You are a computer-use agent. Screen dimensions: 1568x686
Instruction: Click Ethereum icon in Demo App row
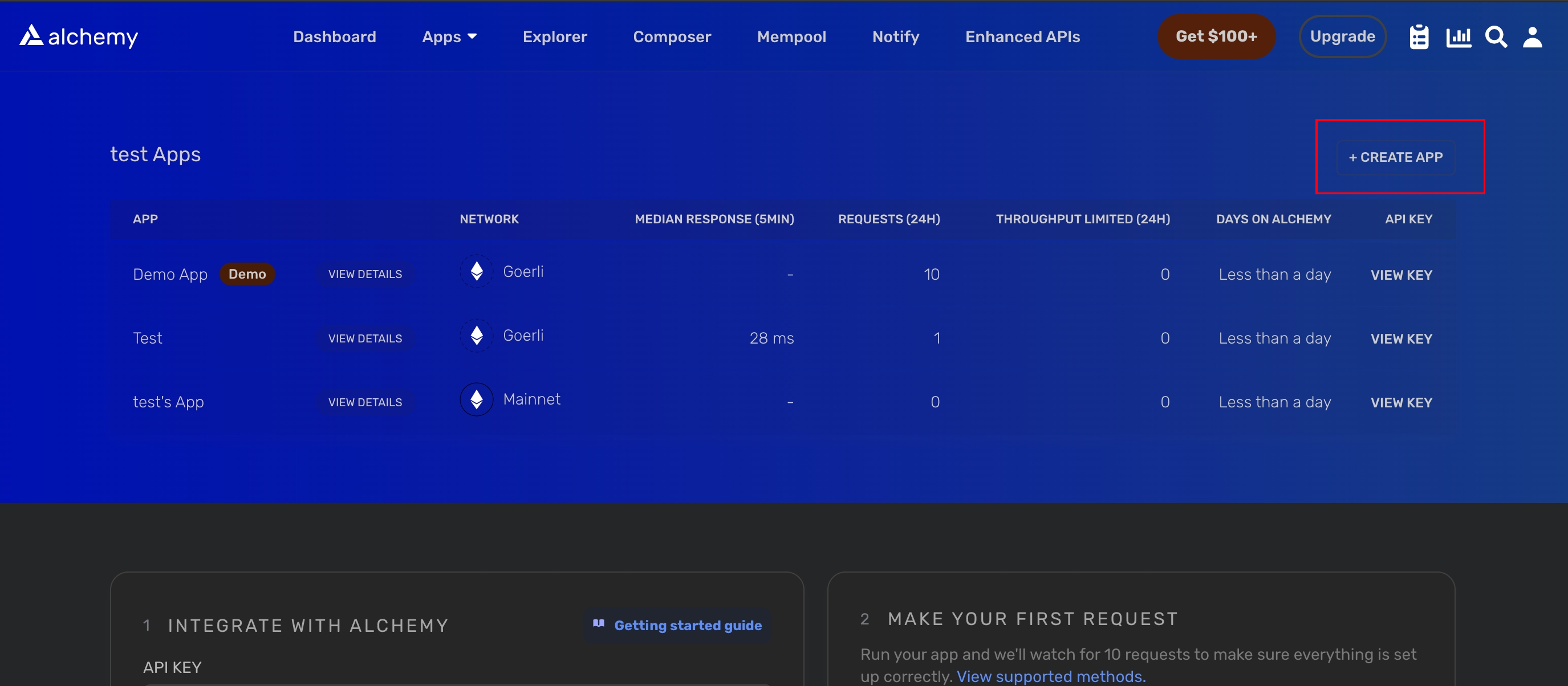[x=477, y=271]
